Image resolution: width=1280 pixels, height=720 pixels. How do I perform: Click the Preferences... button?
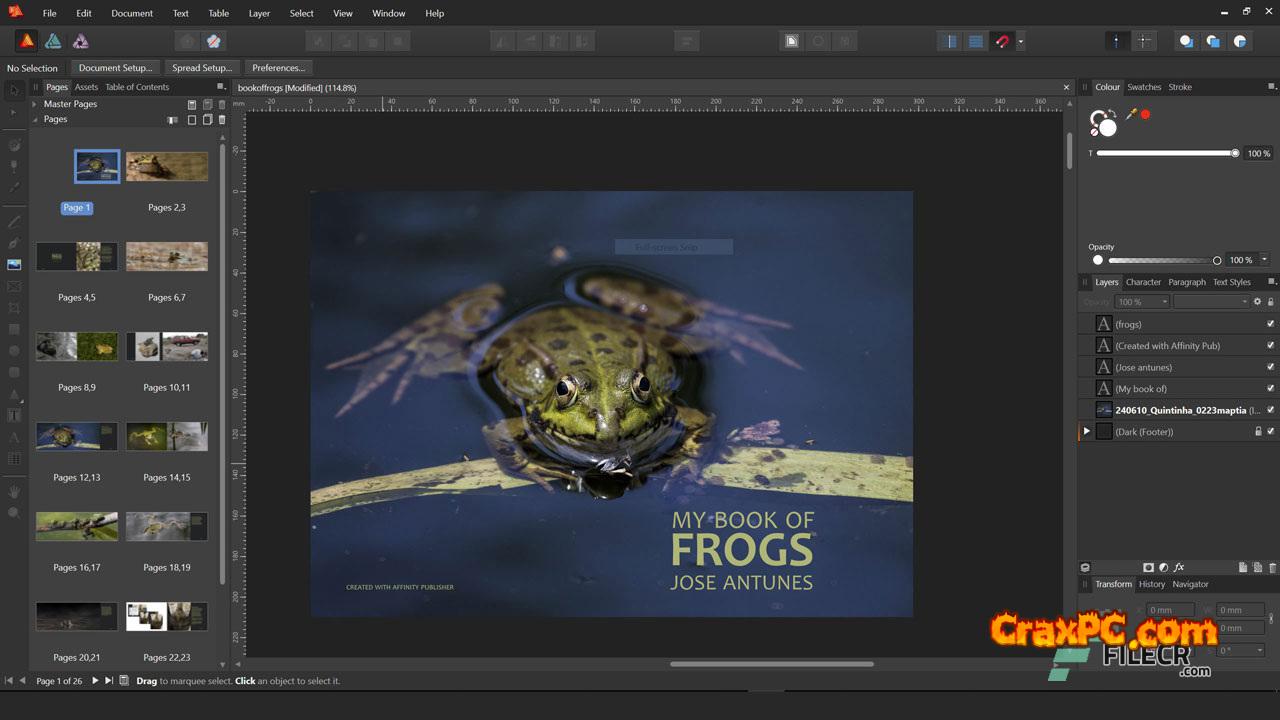(278, 68)
